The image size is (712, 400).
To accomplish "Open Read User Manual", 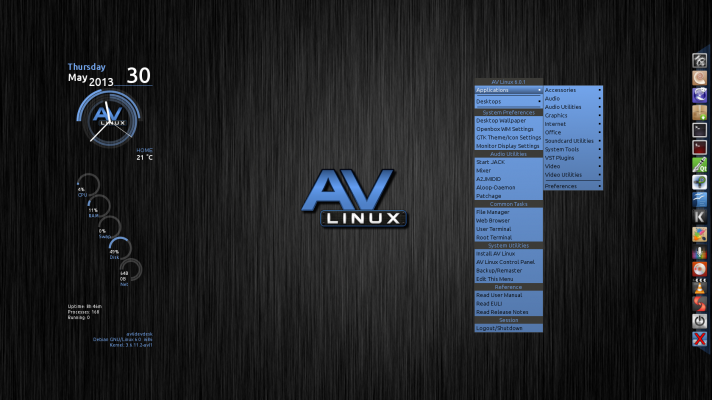I will (509, 295).
